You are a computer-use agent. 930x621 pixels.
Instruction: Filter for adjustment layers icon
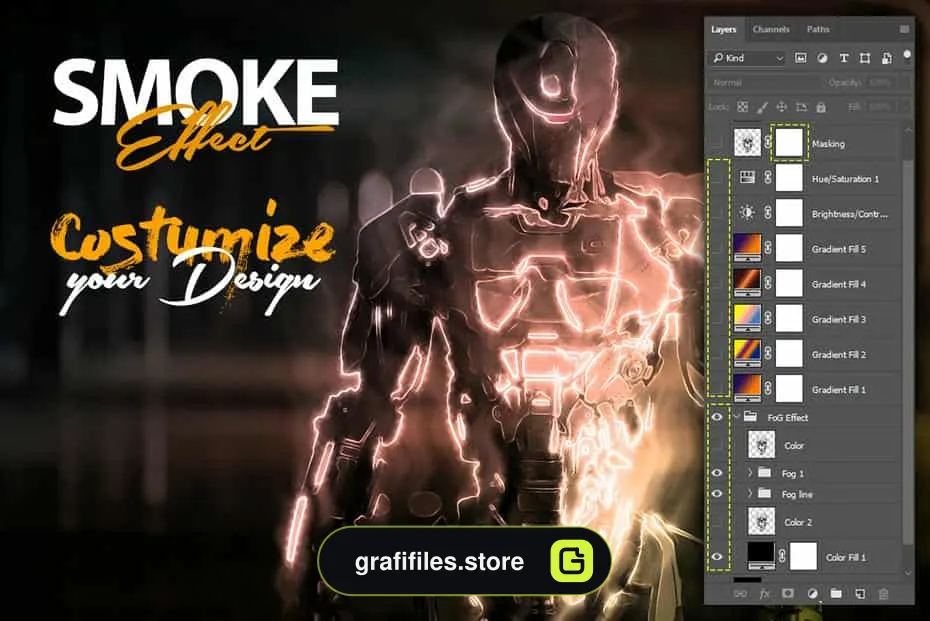822,58
